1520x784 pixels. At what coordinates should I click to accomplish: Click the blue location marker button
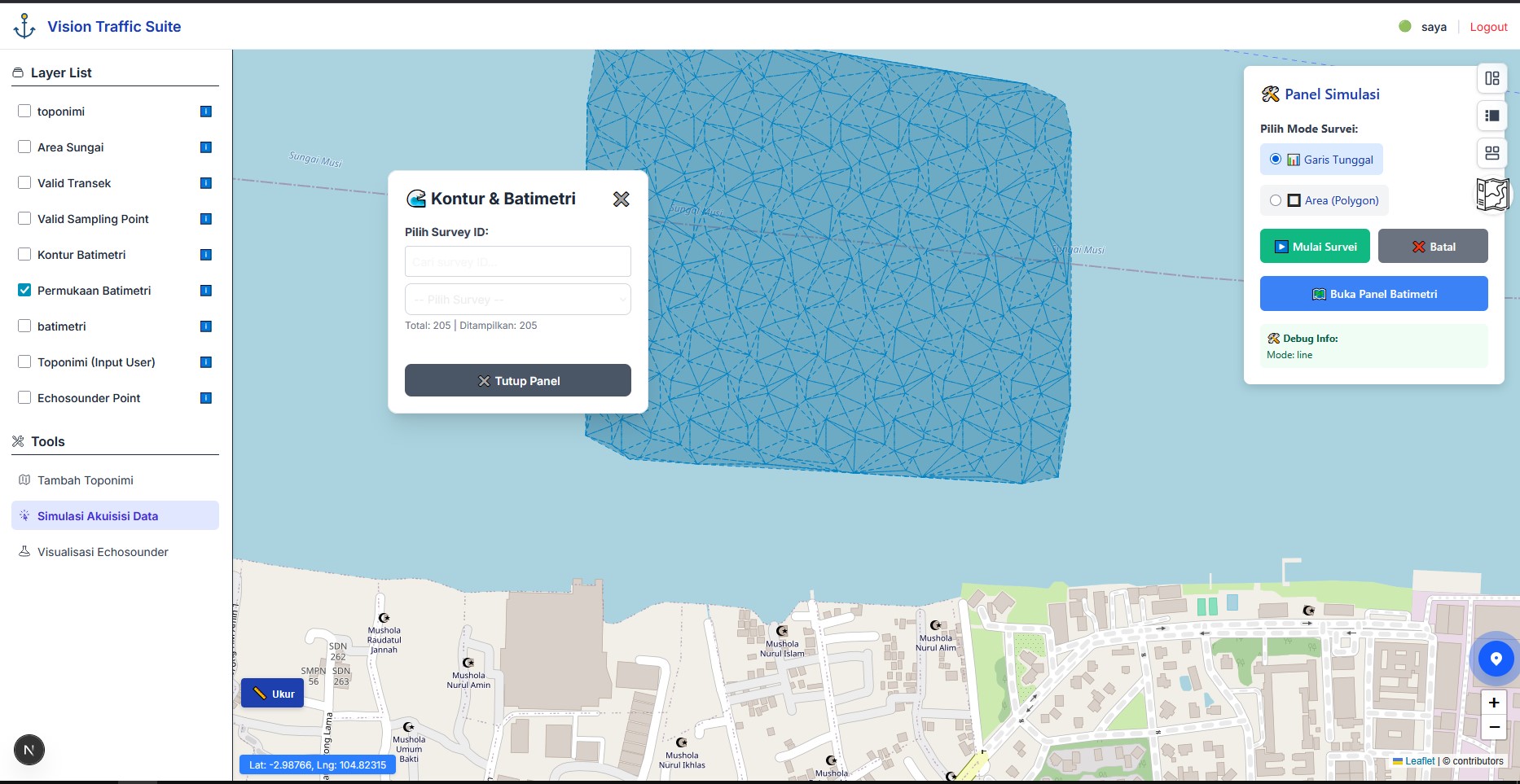1496,659
